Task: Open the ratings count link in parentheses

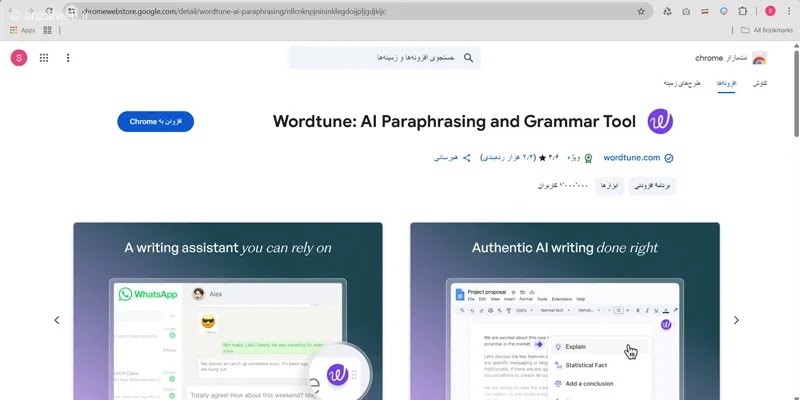Action: point(508,158)
